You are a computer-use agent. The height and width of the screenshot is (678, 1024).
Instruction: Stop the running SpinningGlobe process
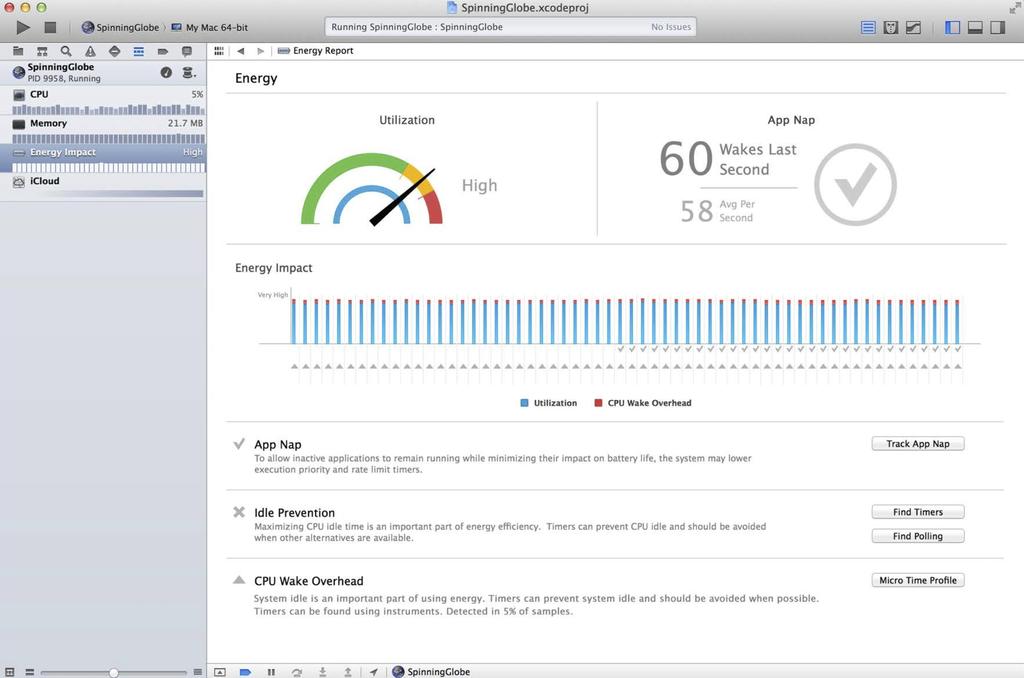[50, 27]
